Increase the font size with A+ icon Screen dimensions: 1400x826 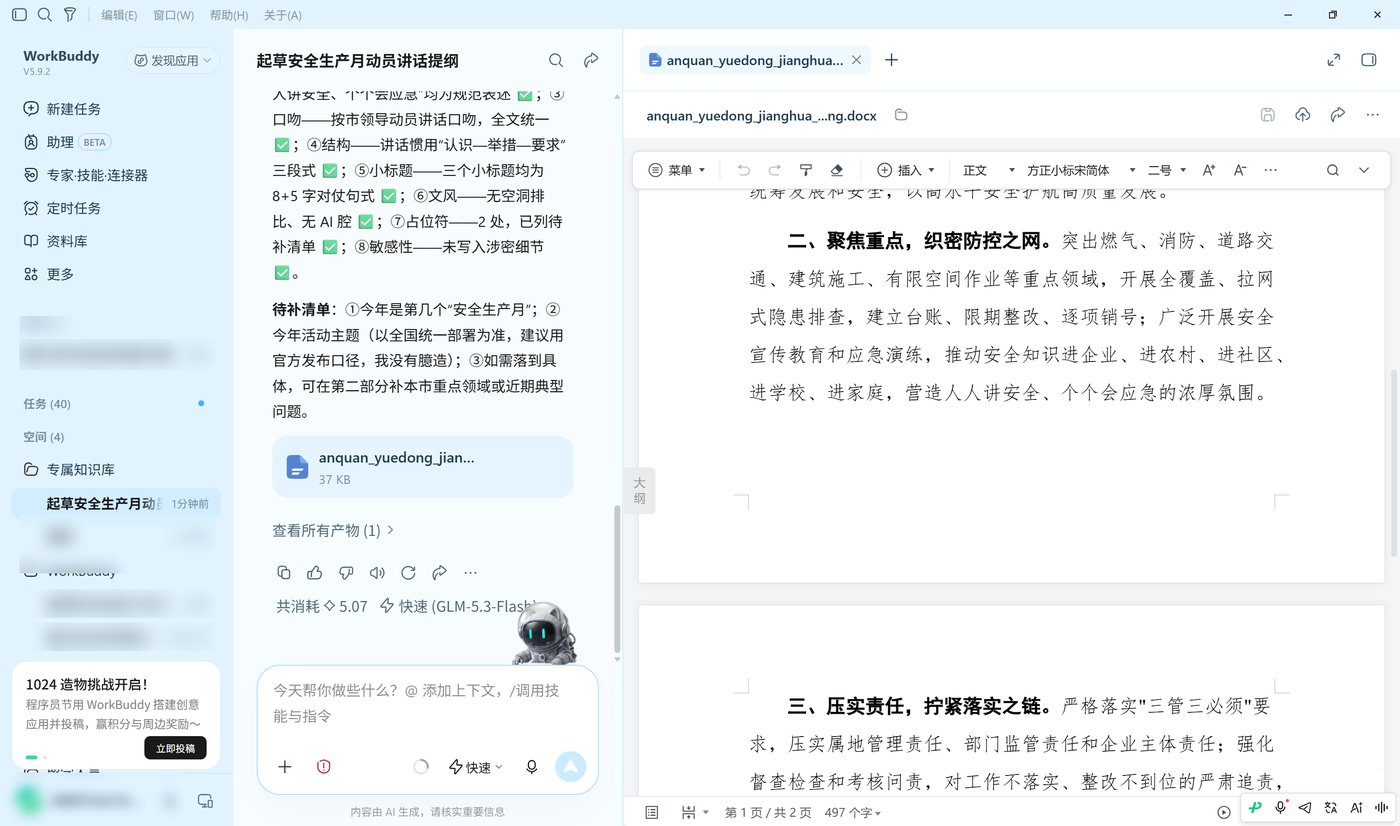1209,170
